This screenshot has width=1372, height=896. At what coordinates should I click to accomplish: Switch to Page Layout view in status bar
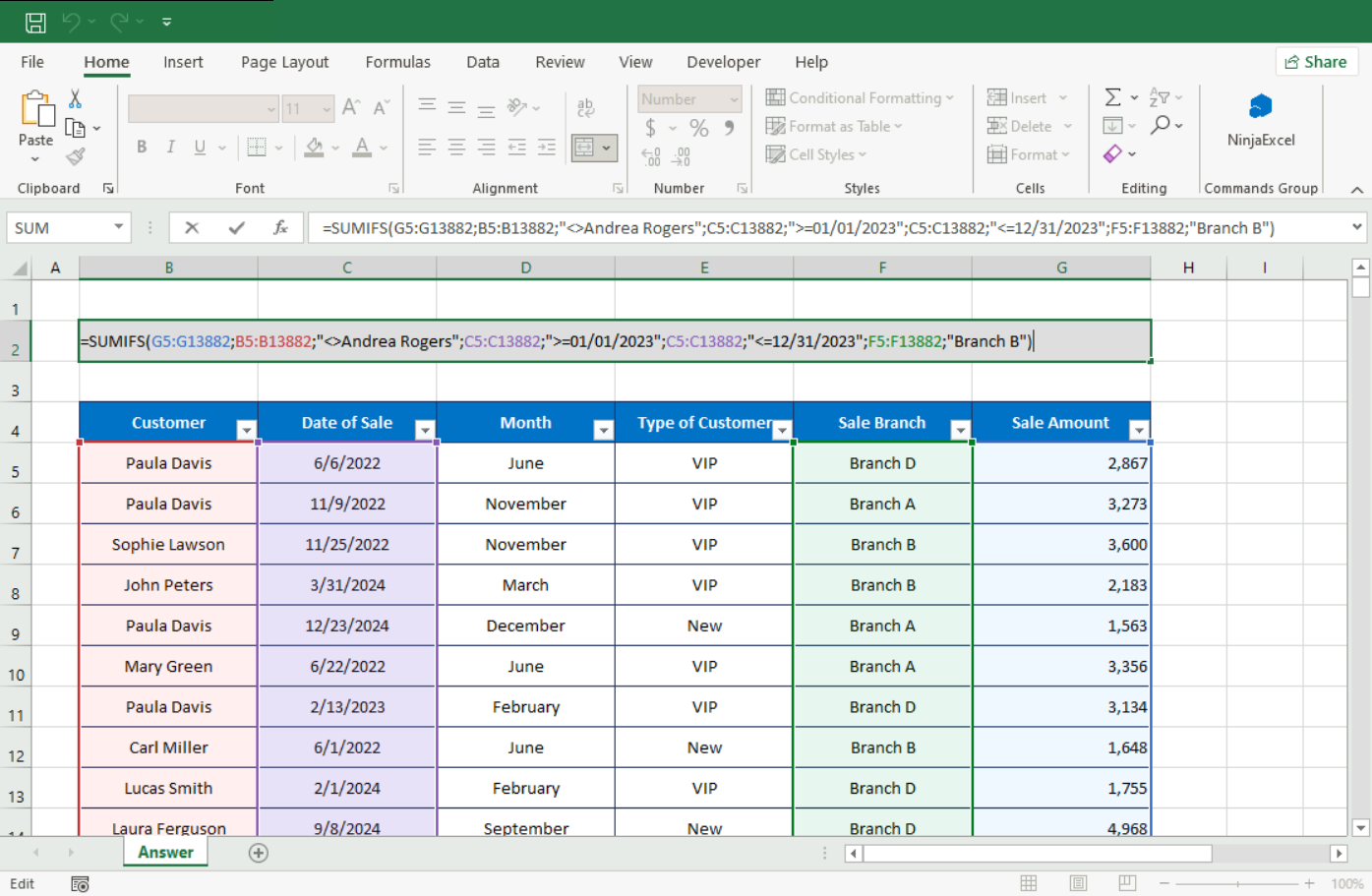pyautogui.click(x=1078, y=883)
